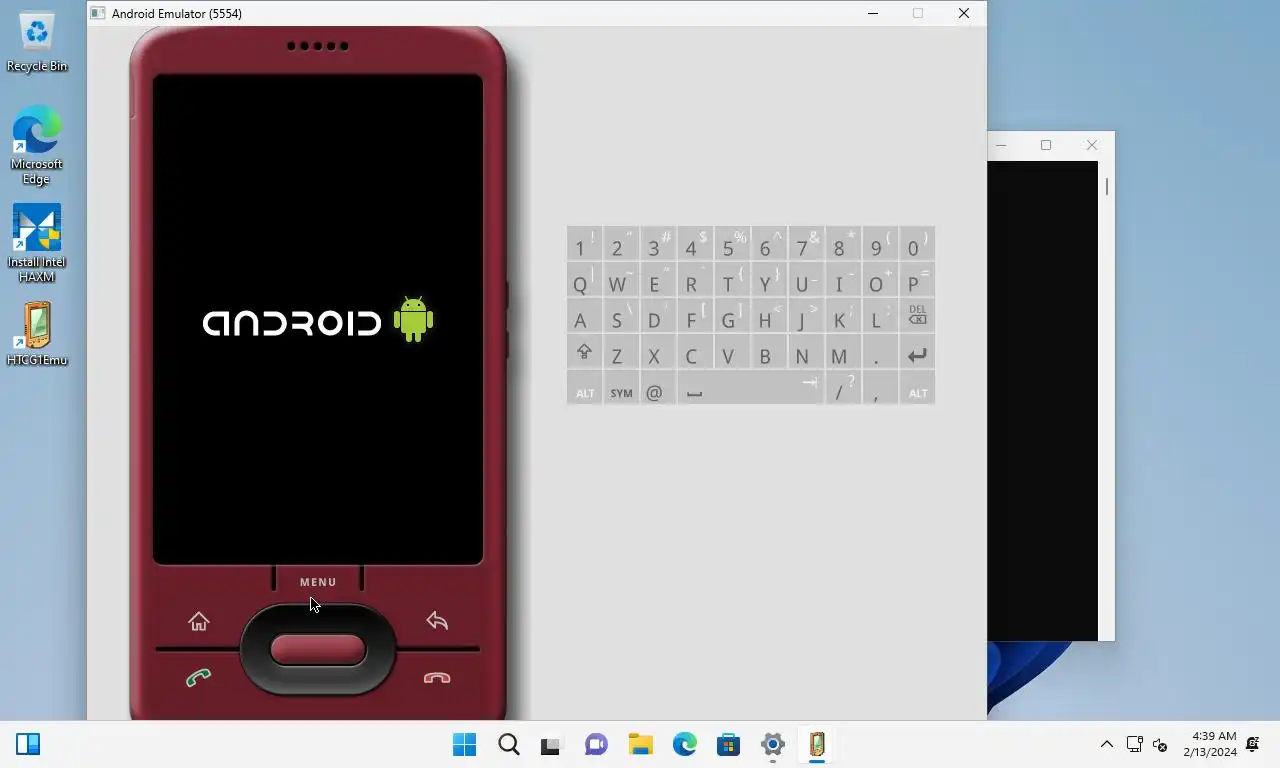Image resolution: width=1280 pixels, height=768 pixels.
Task: Click the D key on the emulator keyboard
Action: (x=658, y=317)
